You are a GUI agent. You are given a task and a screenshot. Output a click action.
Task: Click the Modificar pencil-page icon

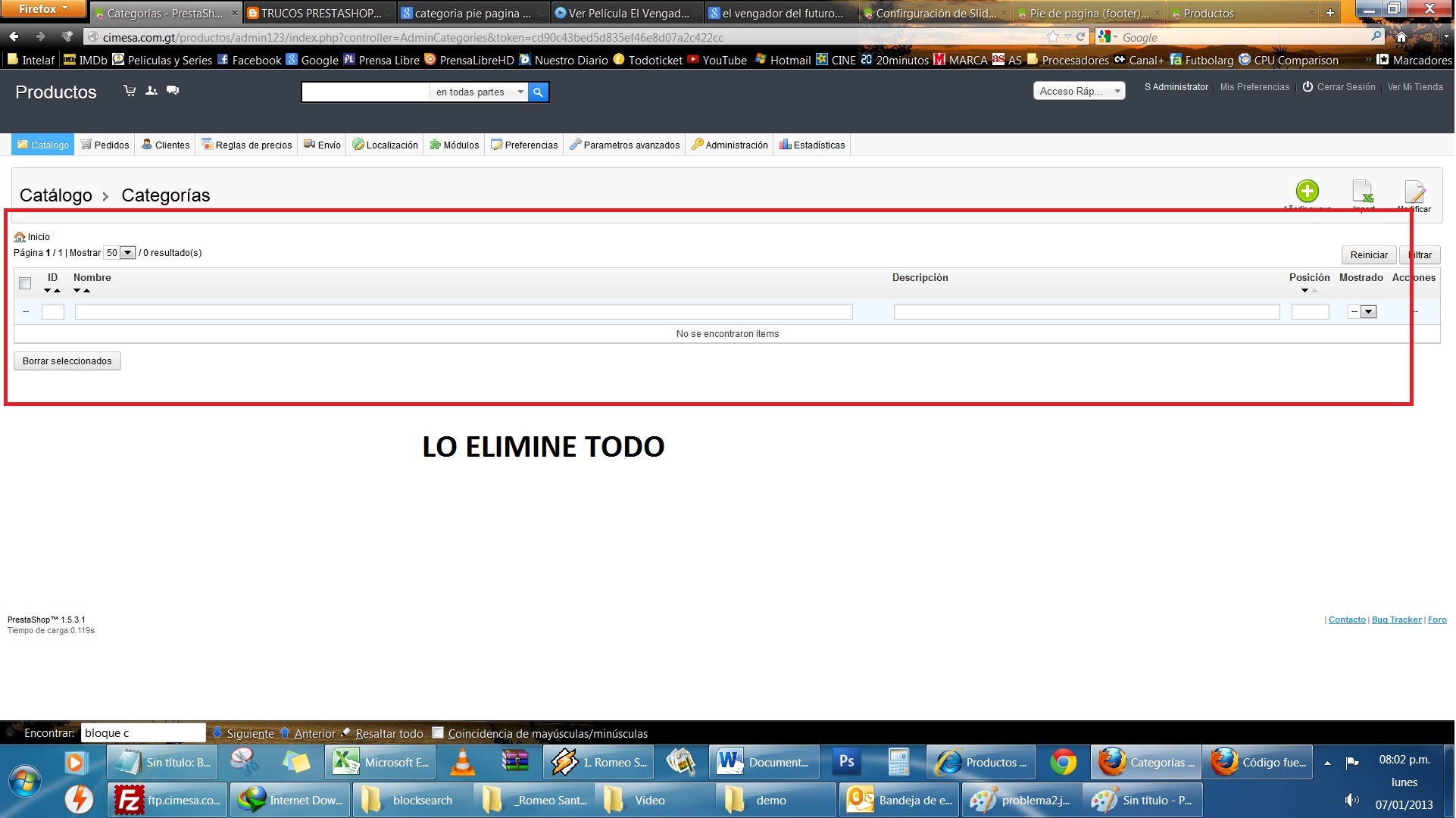pyautogui.click(x=1414, y=192)
